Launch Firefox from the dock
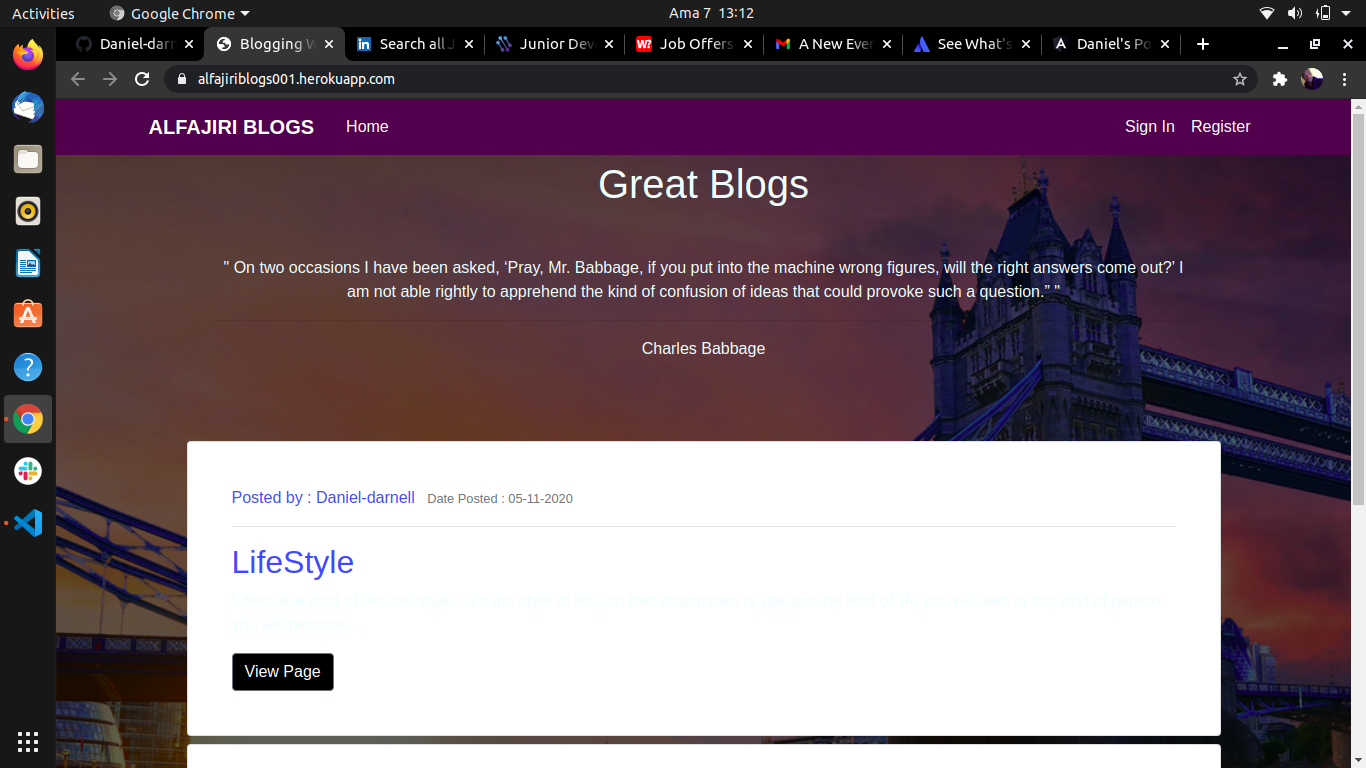The image size is (1366, 768). 27,55
